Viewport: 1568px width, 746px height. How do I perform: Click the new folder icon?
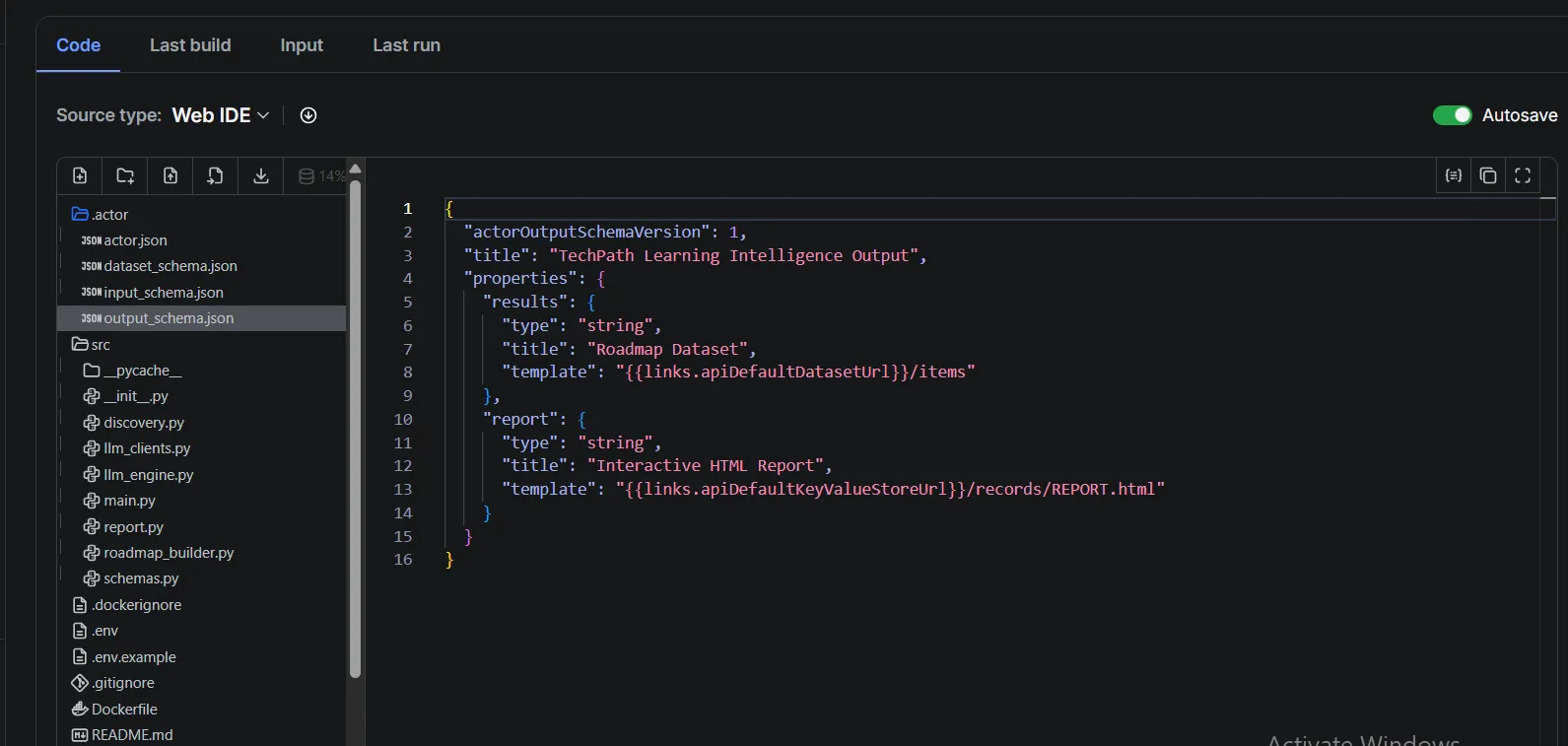coord(125,175)
